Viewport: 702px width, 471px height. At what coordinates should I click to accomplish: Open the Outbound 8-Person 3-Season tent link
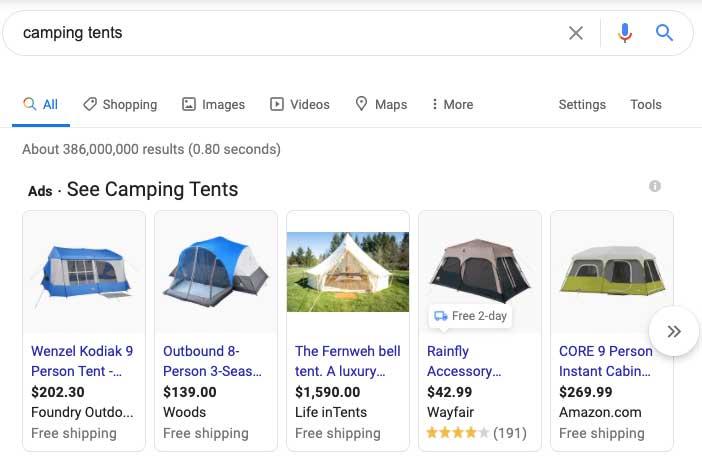pos(214,361)
